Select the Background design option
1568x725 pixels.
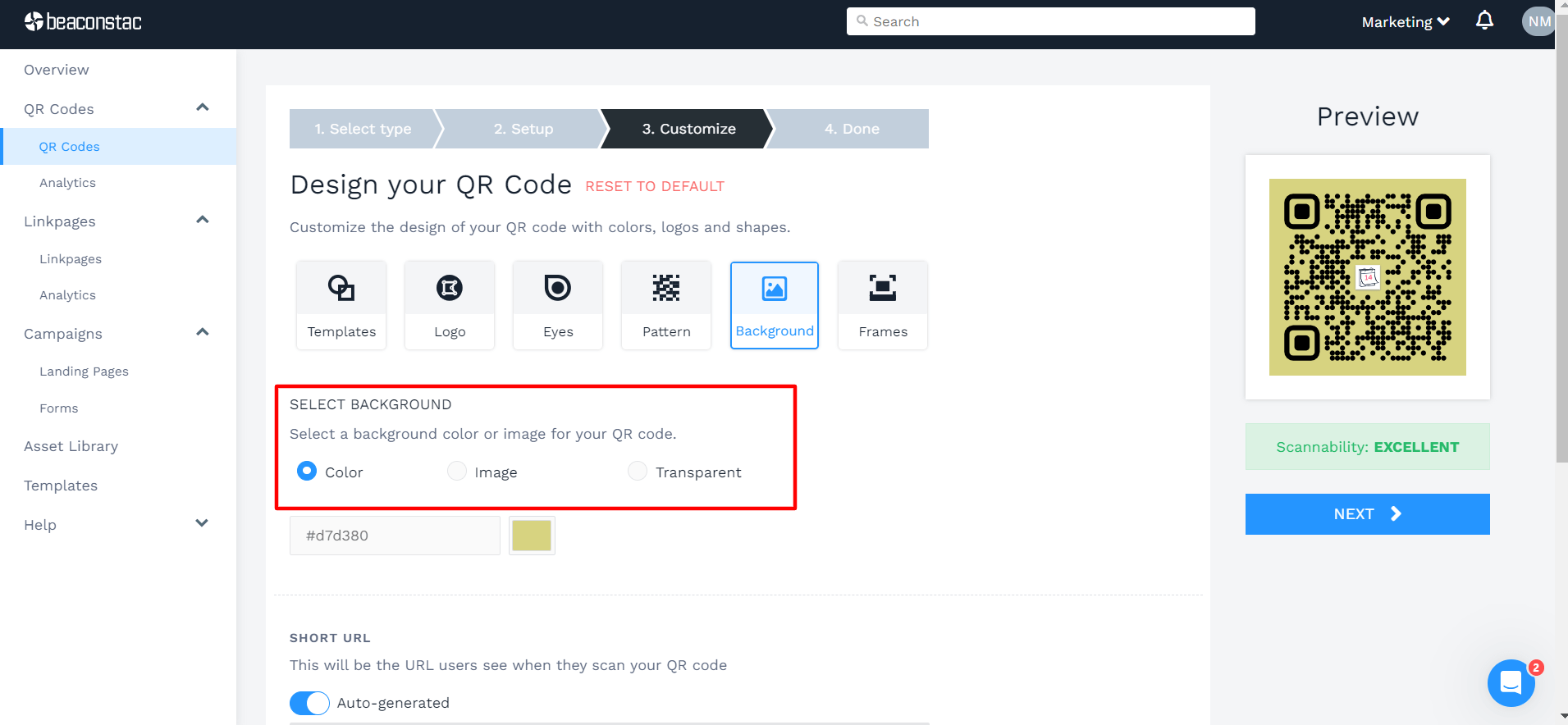point(775,305)
